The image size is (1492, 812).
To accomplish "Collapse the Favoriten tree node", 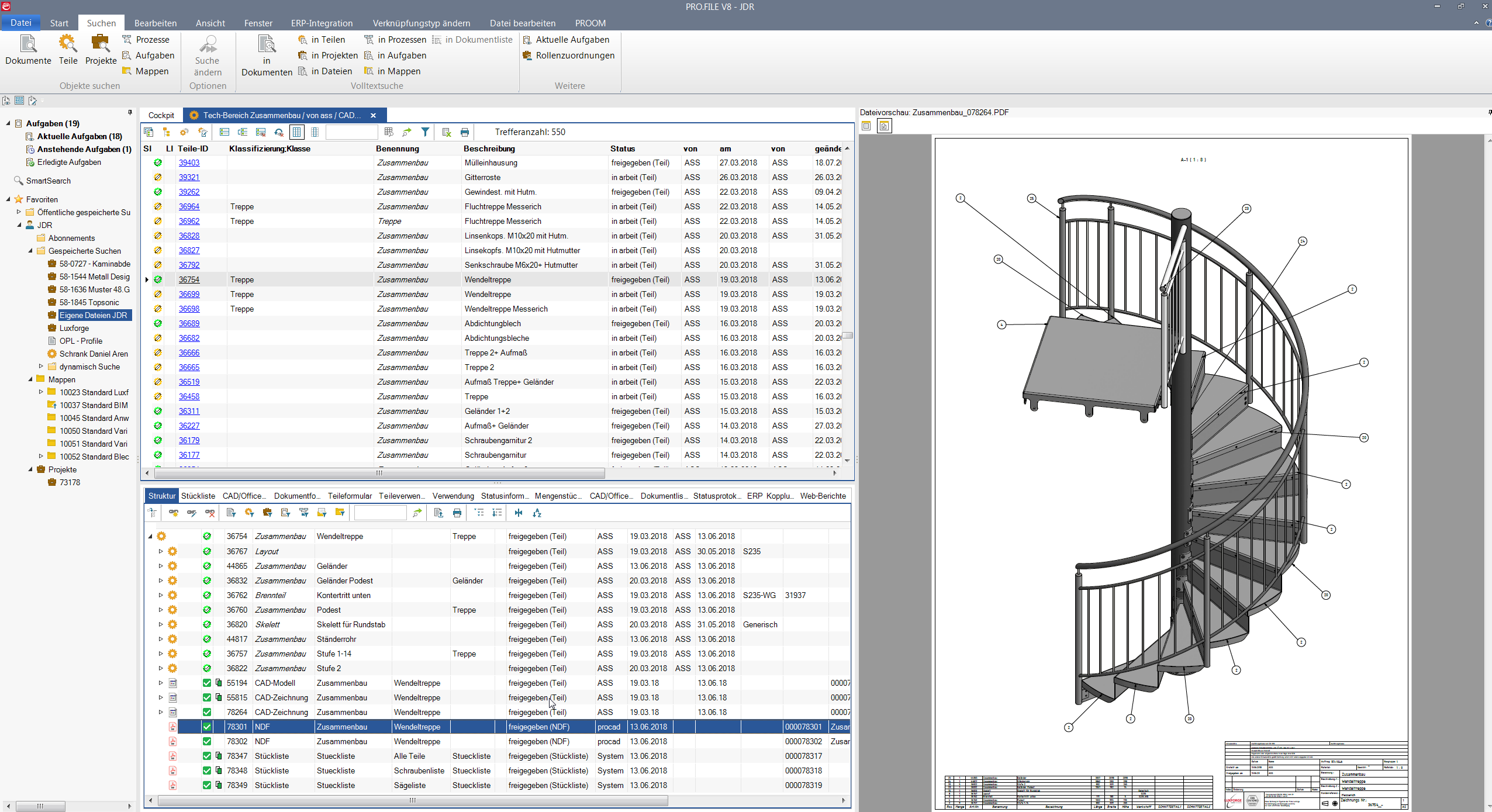I will pyautogui.click(x=8, y=199).
